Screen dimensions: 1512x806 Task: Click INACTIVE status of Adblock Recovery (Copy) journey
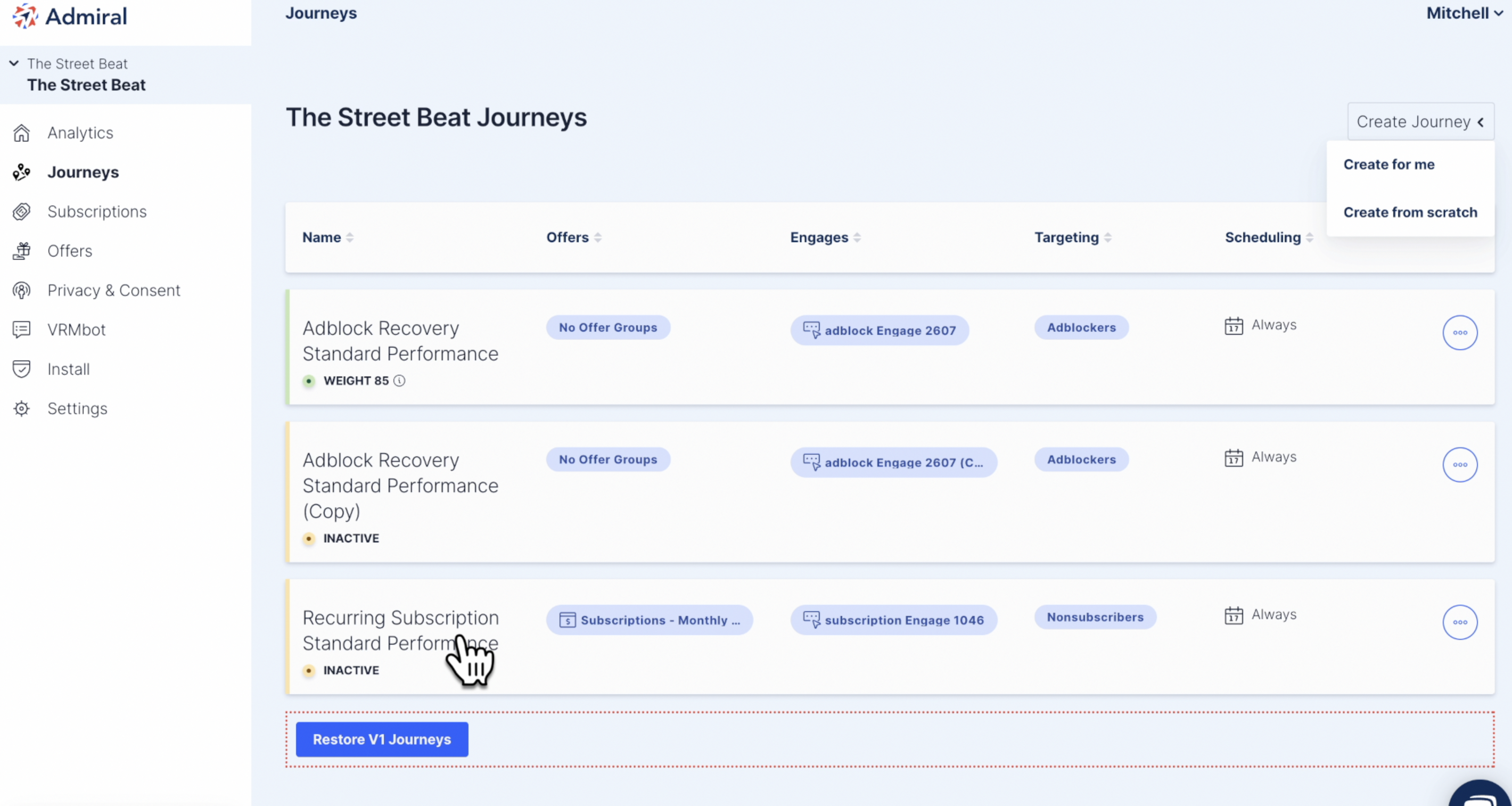coord(351,539)
